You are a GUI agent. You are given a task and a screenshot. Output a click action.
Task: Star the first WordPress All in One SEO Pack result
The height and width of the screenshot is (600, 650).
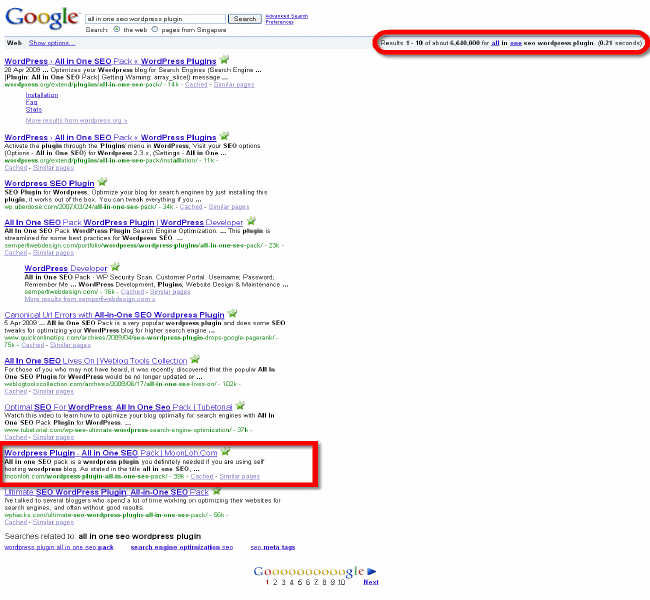224,60
